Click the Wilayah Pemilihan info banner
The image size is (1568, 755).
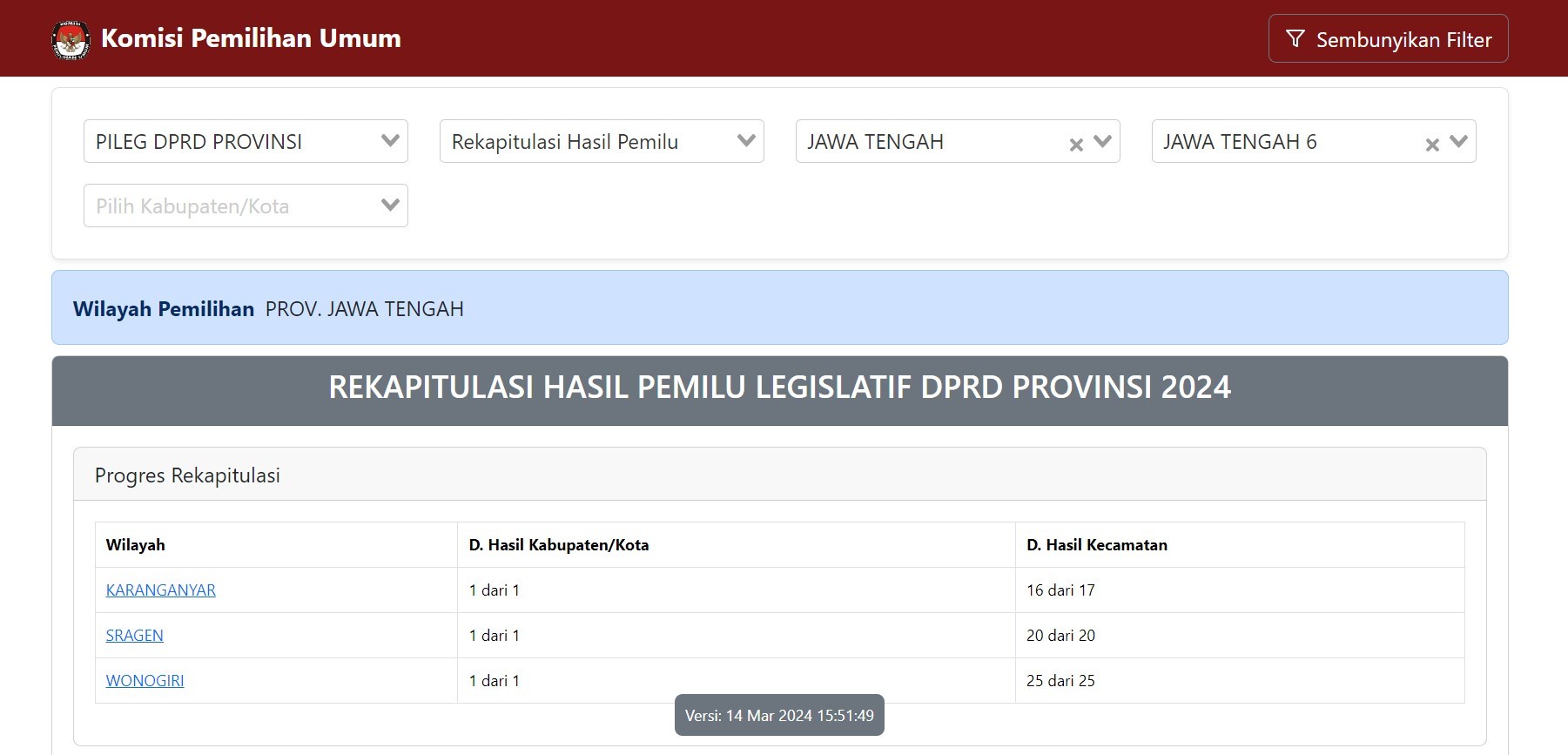point(779,308)
